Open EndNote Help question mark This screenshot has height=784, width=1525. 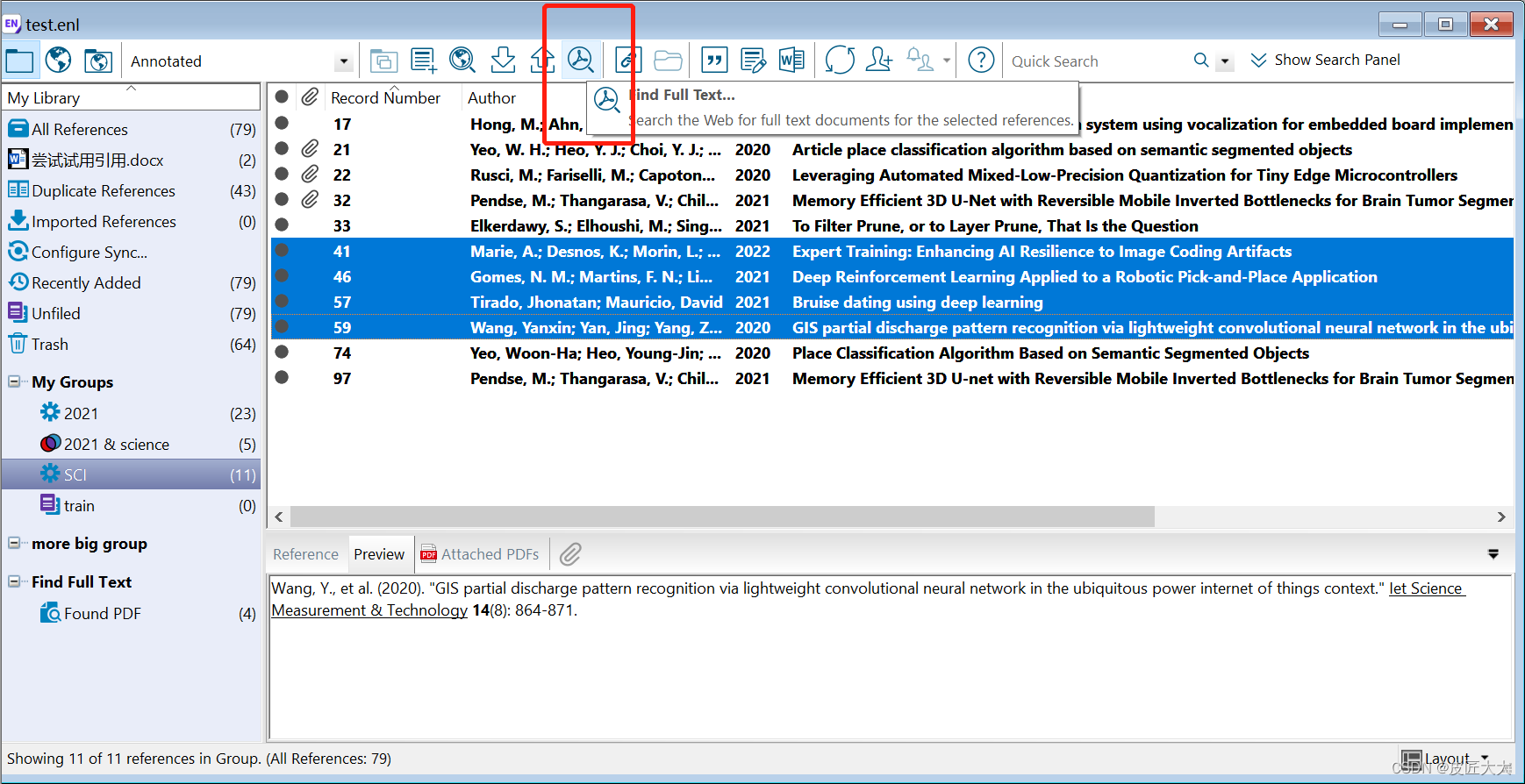(981, 61)
